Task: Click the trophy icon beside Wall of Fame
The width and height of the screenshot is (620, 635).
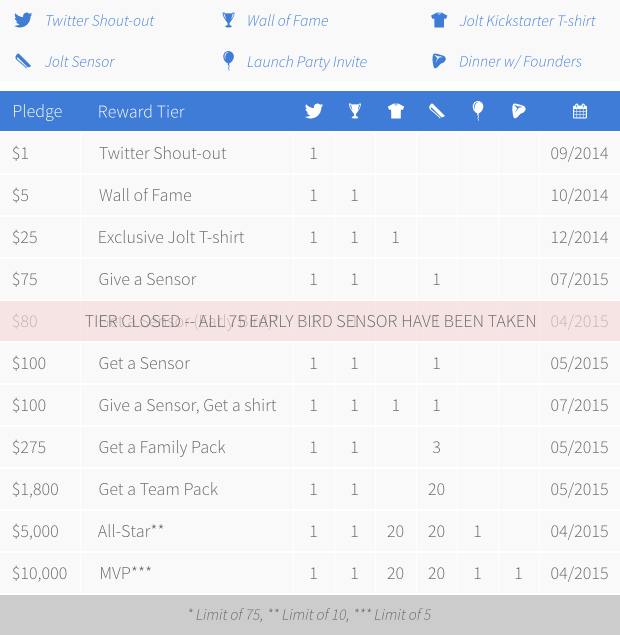Action: click(x=228, y=20)
